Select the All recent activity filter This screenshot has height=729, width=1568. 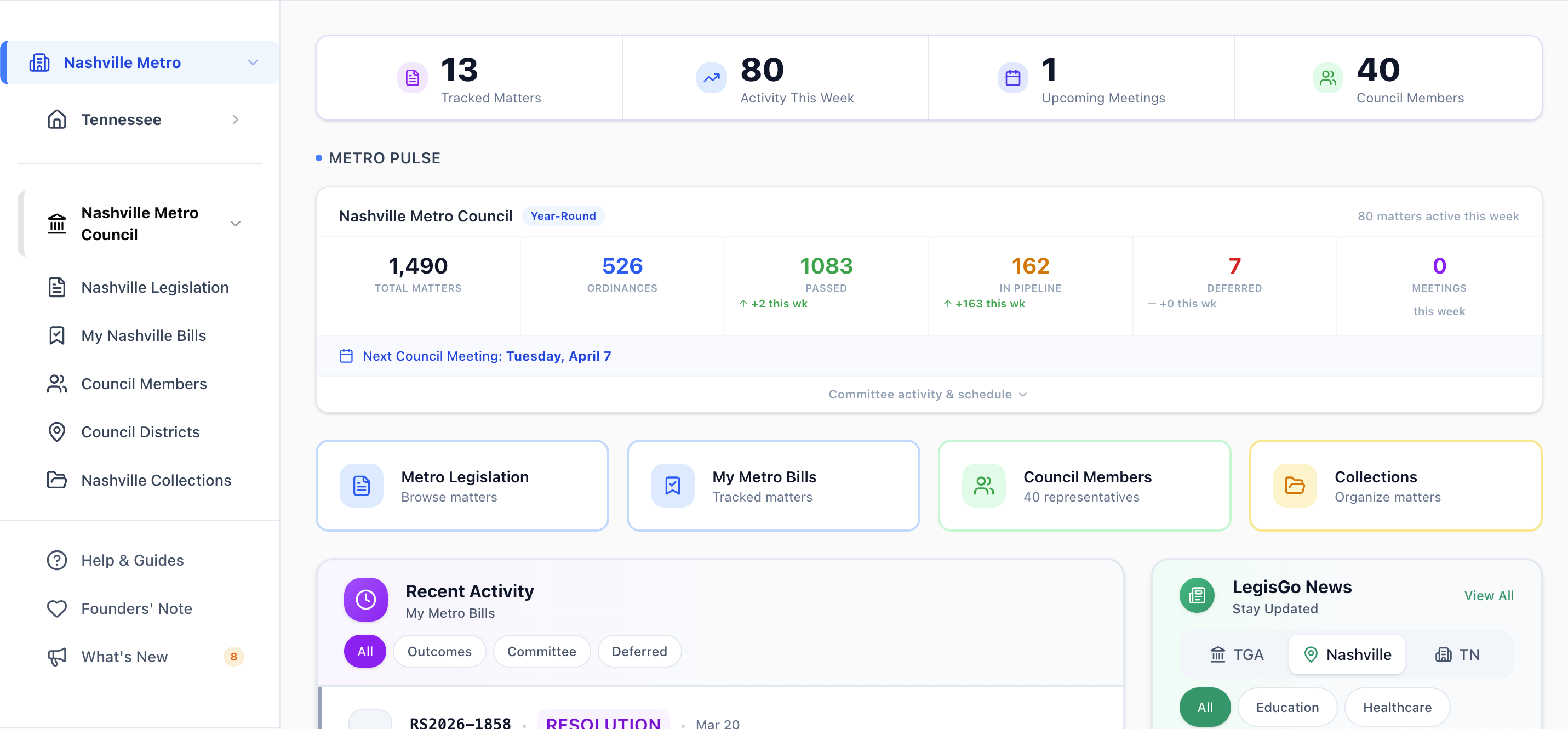[365, 651]
